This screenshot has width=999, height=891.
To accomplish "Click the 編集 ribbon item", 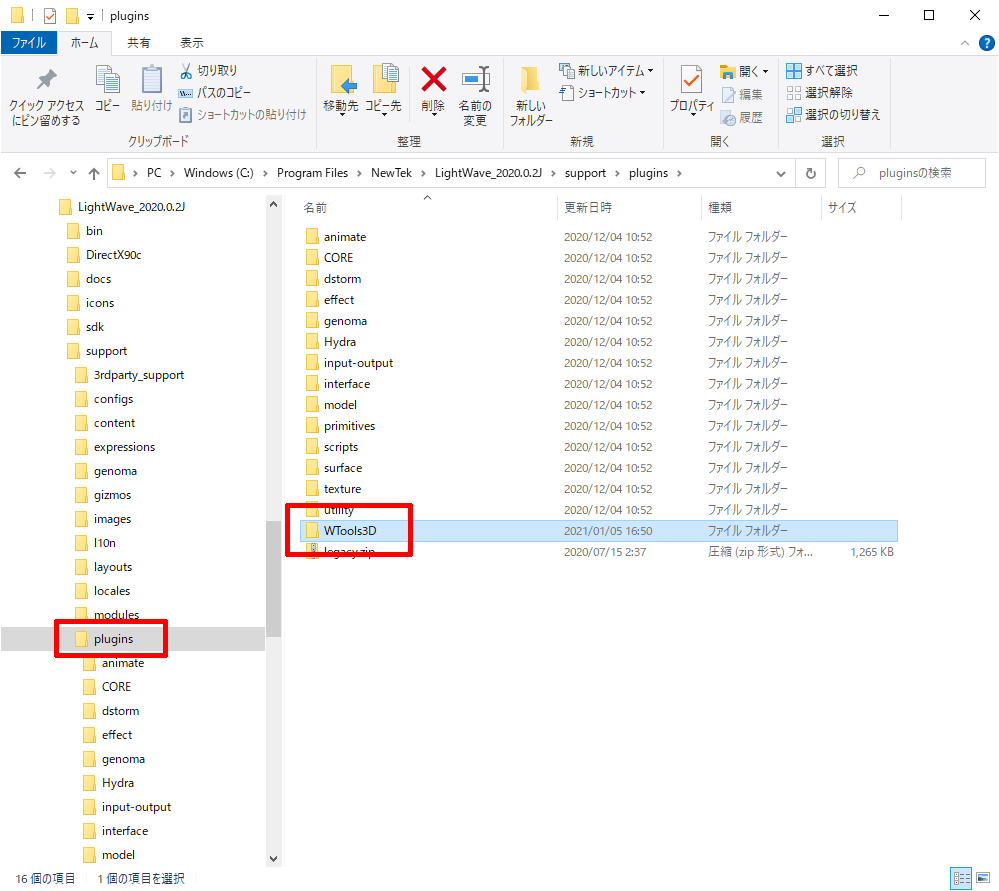I will tap(742, 95).
